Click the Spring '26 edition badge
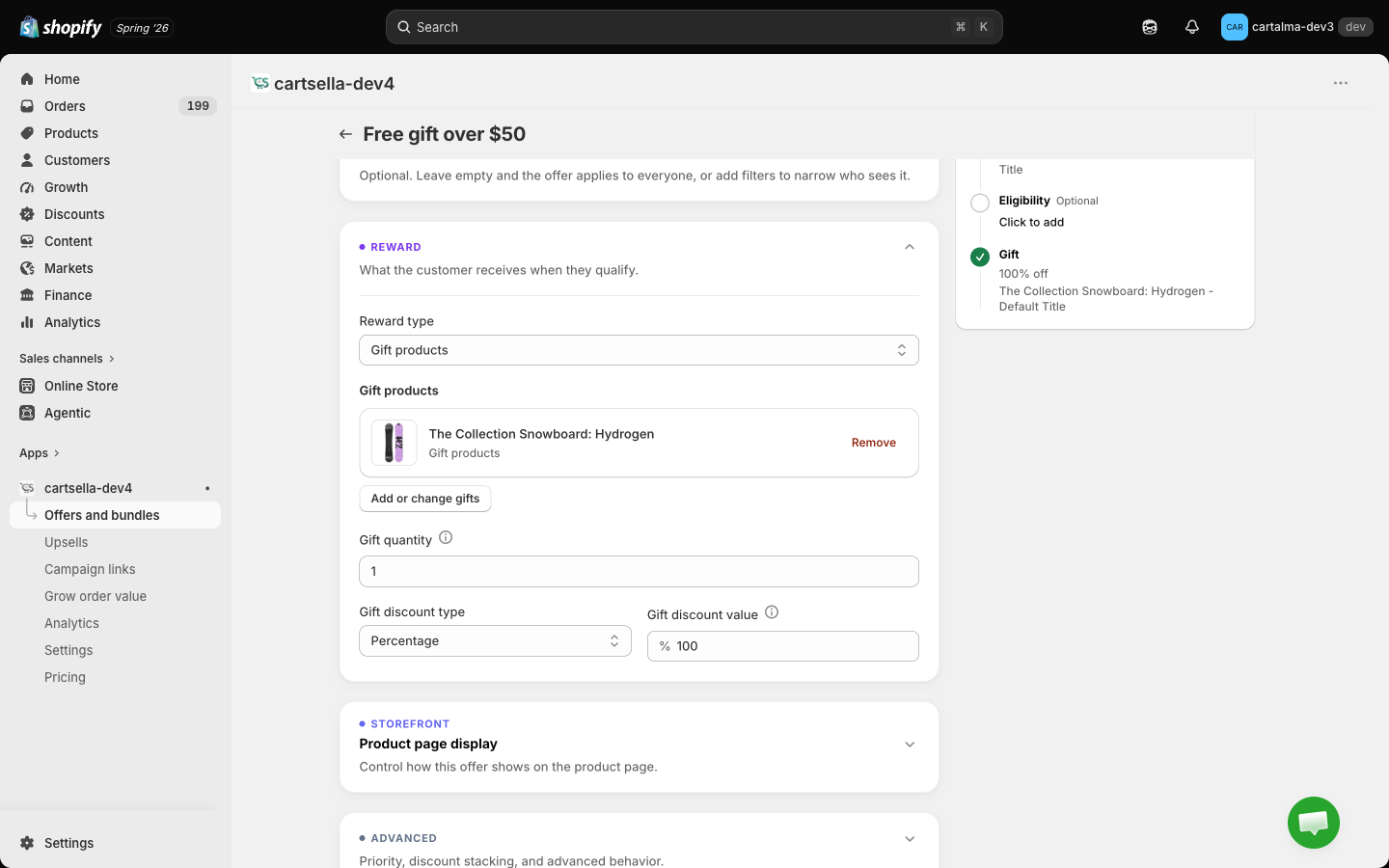The image size is (1389, 868). pyautogui.click(x=142, y=28)
